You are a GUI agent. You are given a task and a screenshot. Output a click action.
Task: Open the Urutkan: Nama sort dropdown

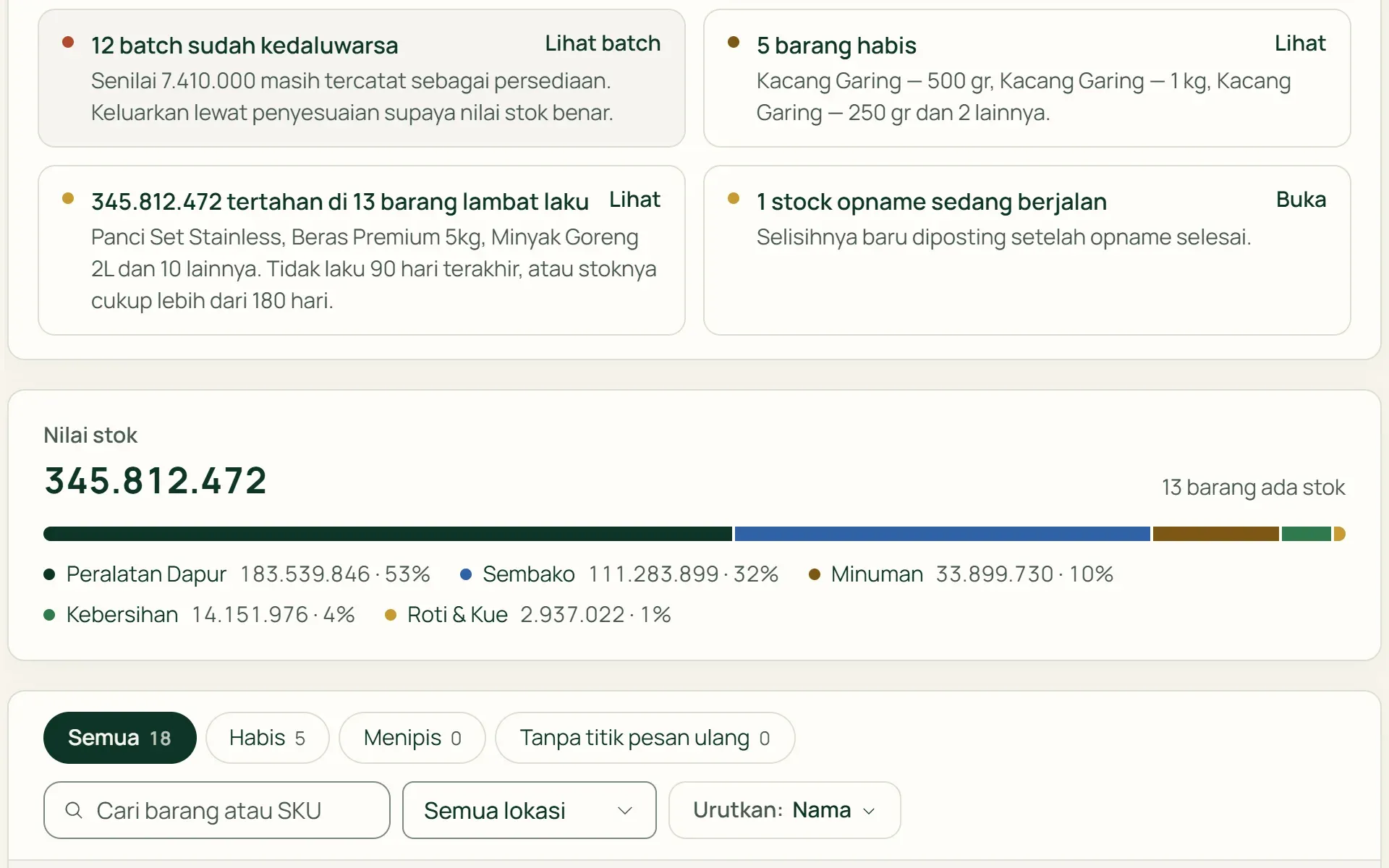[x=784, y=810]
